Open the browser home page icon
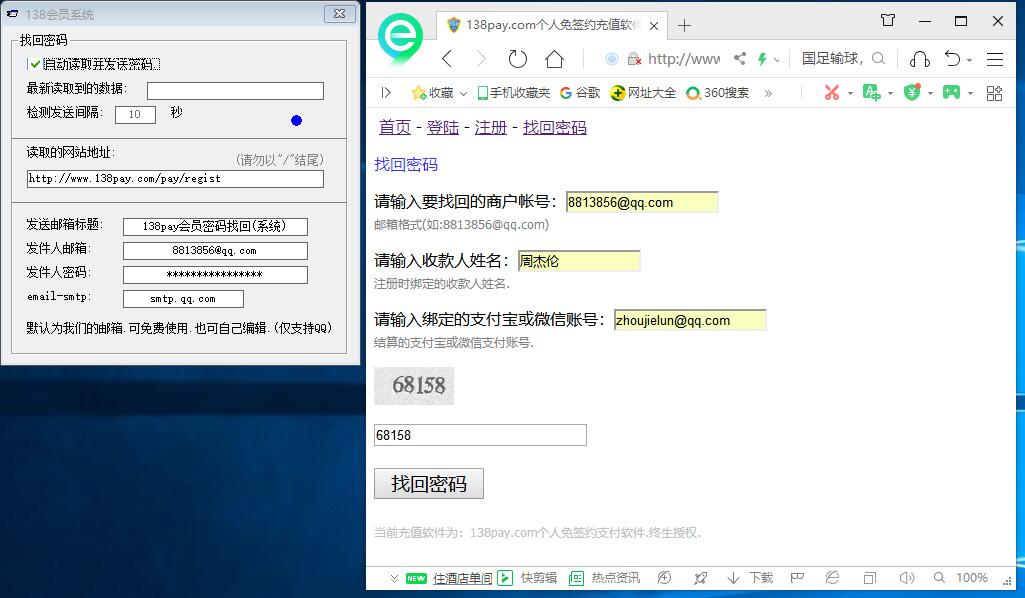 [x=554, y=59]
